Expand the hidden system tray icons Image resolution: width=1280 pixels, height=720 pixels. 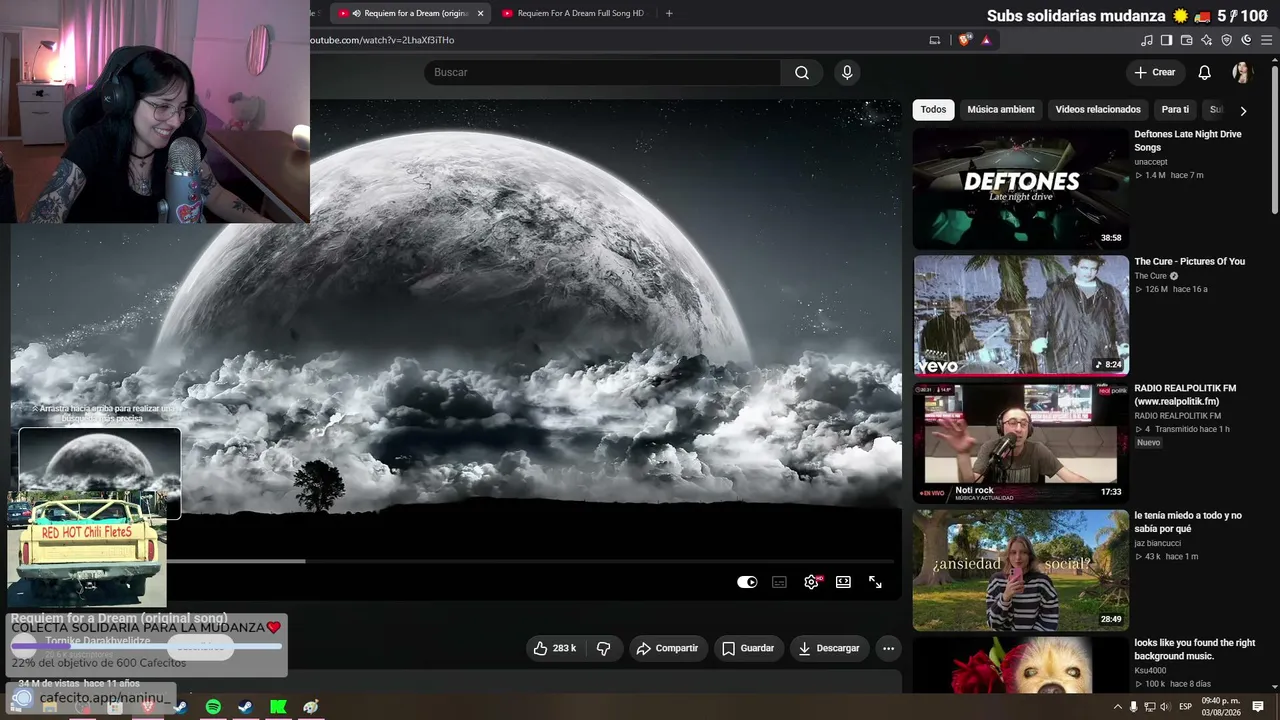tap(1117, 707)
